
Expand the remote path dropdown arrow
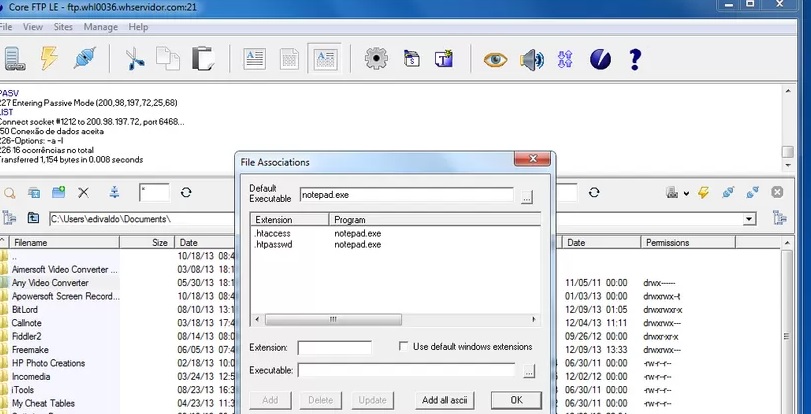pyautogui.click(x=749, y=219)
